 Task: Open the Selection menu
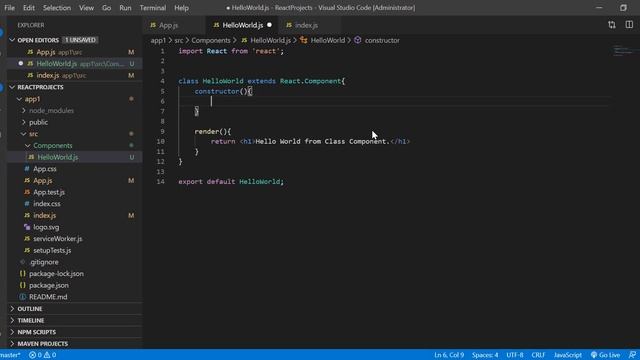coord(57,8)
